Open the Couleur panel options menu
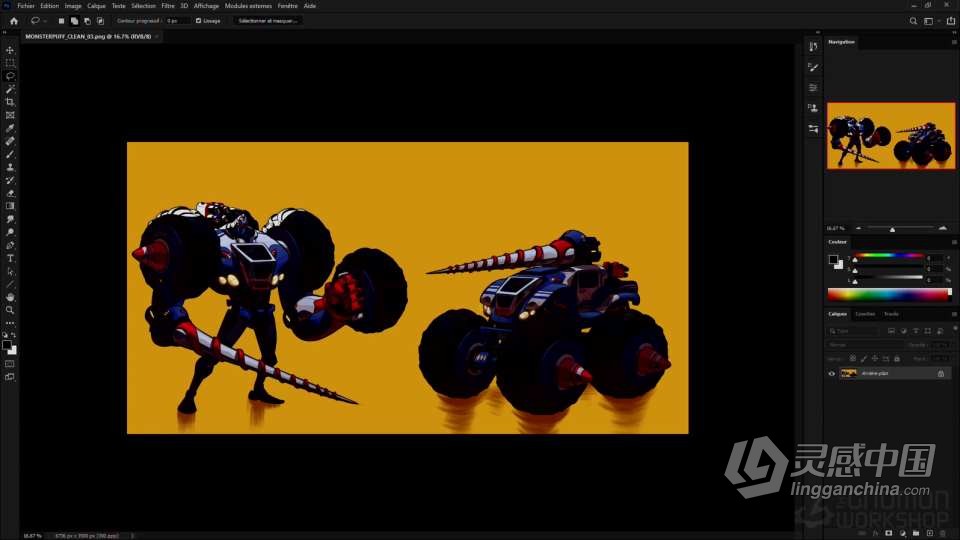Image resolution: width=960 pixels, height=540 pixels. coord(954,242)
